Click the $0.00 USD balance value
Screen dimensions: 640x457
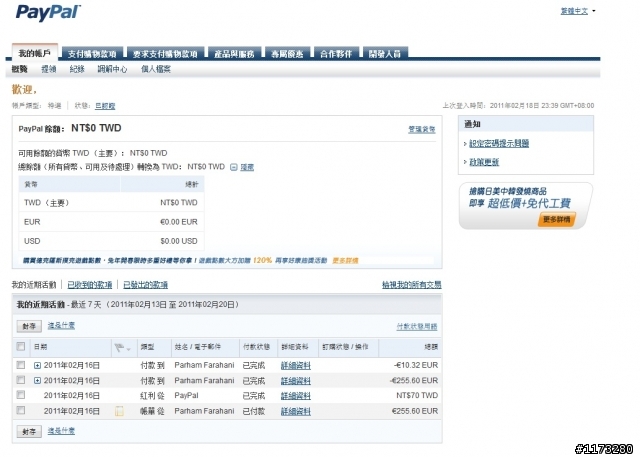click(x=179, y=241)
